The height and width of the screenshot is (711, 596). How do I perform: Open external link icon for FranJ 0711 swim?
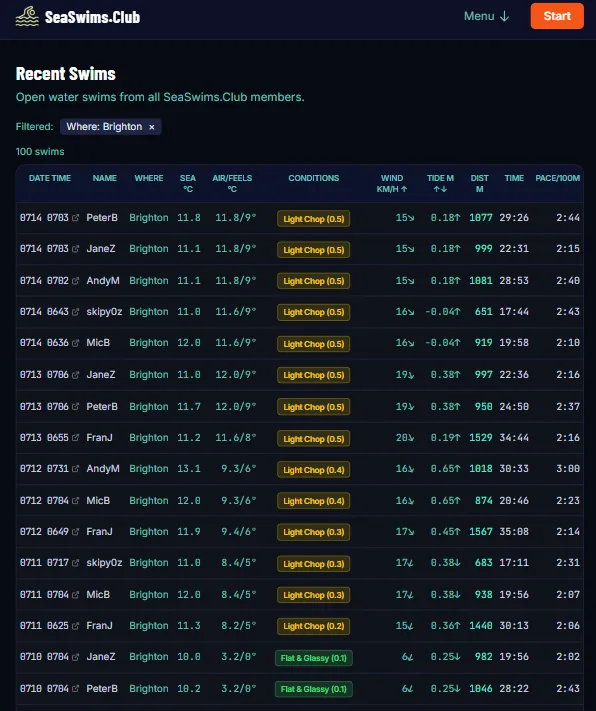pos(75,625)
